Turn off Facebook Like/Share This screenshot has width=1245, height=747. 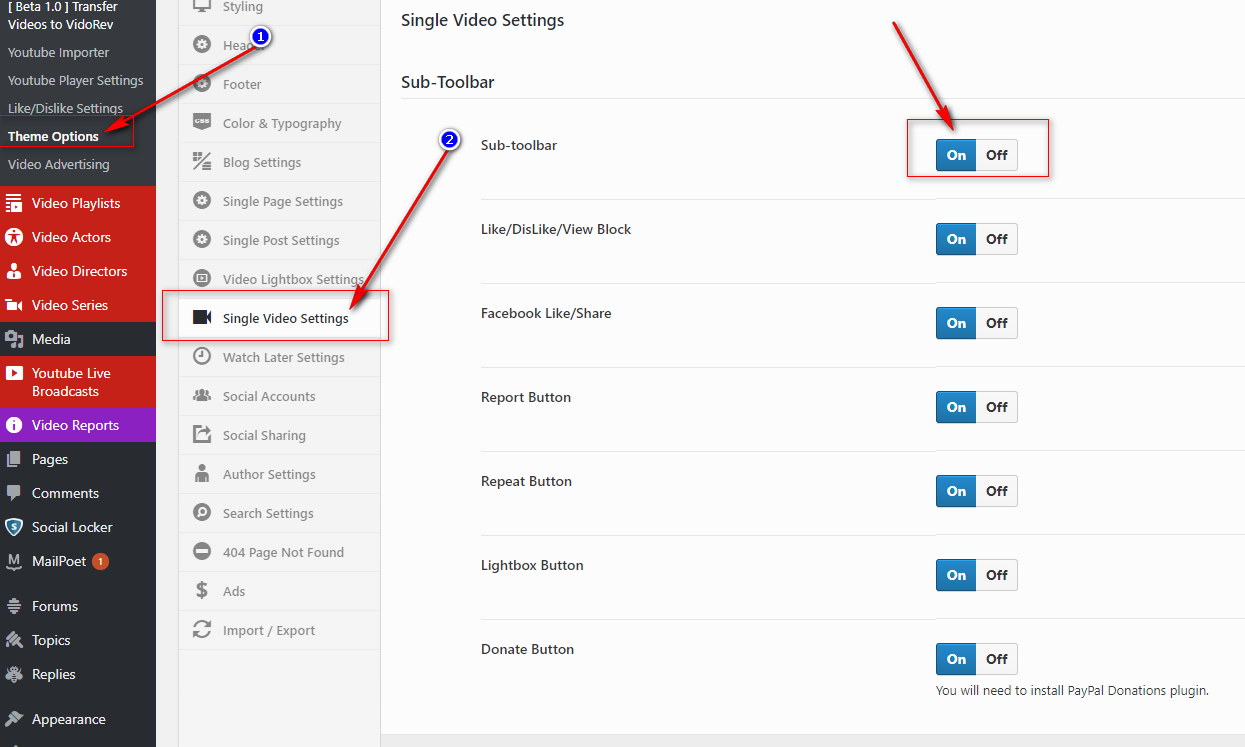coord(996,323)
